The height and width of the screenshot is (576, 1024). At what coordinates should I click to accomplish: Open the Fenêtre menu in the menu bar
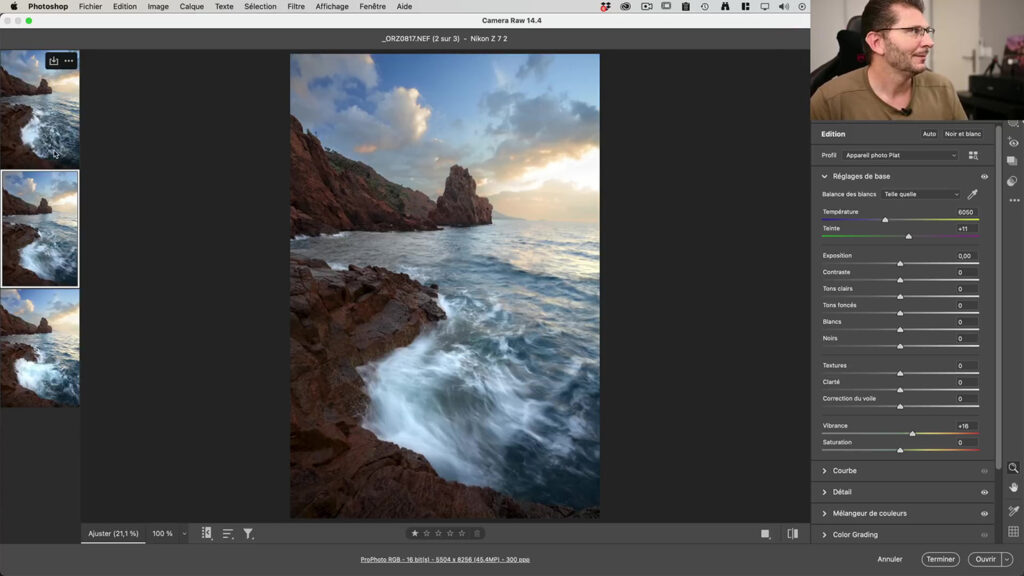click(372, 6)
